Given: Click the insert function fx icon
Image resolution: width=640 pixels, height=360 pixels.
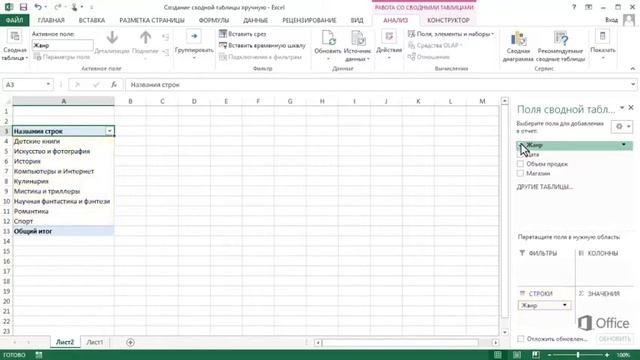Looking at the screenshot, I should click(114, 84).
